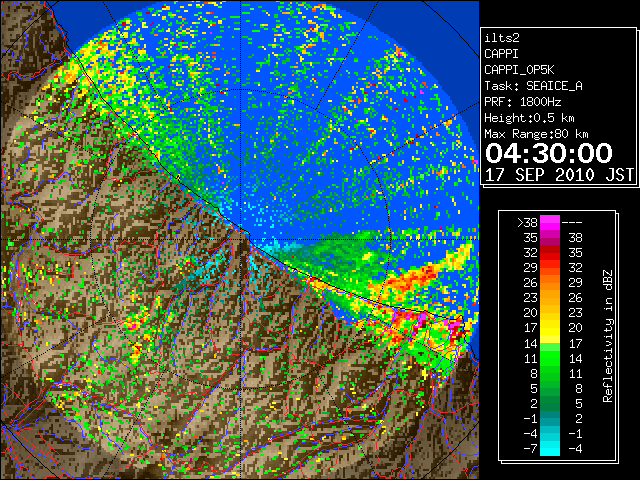Click the 'Task: SEAICE_A' text

click(533, 86)
